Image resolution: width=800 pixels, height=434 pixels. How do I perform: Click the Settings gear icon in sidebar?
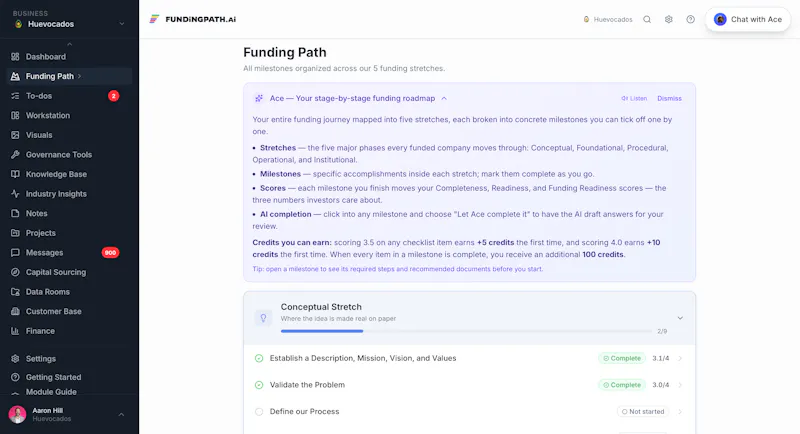point(15,359)
